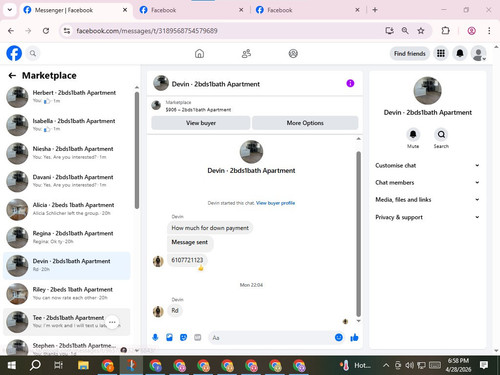Search in conversation with the magnifier icon
Screen dimensions: 500x375
441,134
